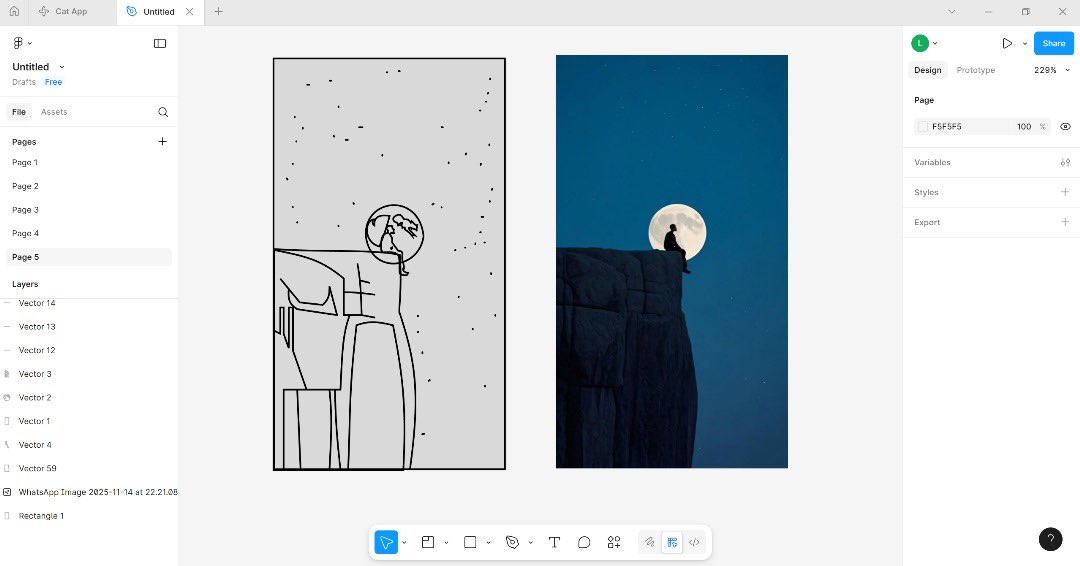Toggle page background visibility eye icon

click(x=1066, y=127)
